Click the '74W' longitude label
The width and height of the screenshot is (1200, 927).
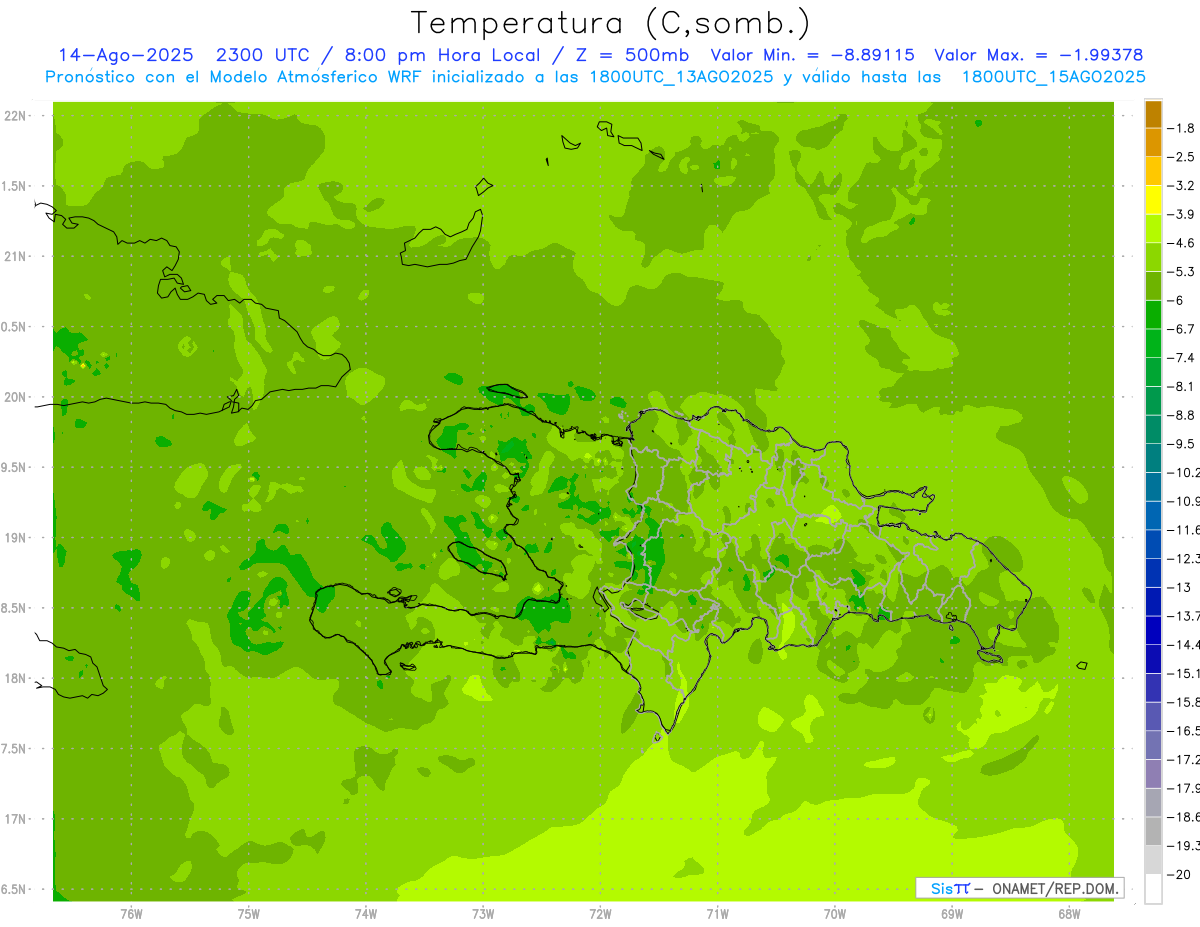pos(366,913)
